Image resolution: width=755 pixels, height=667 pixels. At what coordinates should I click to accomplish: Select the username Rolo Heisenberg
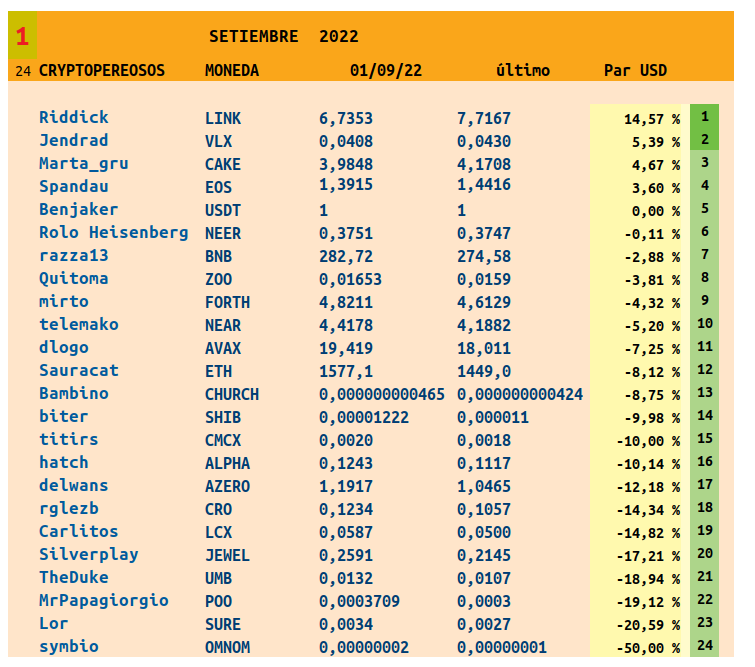113,233
